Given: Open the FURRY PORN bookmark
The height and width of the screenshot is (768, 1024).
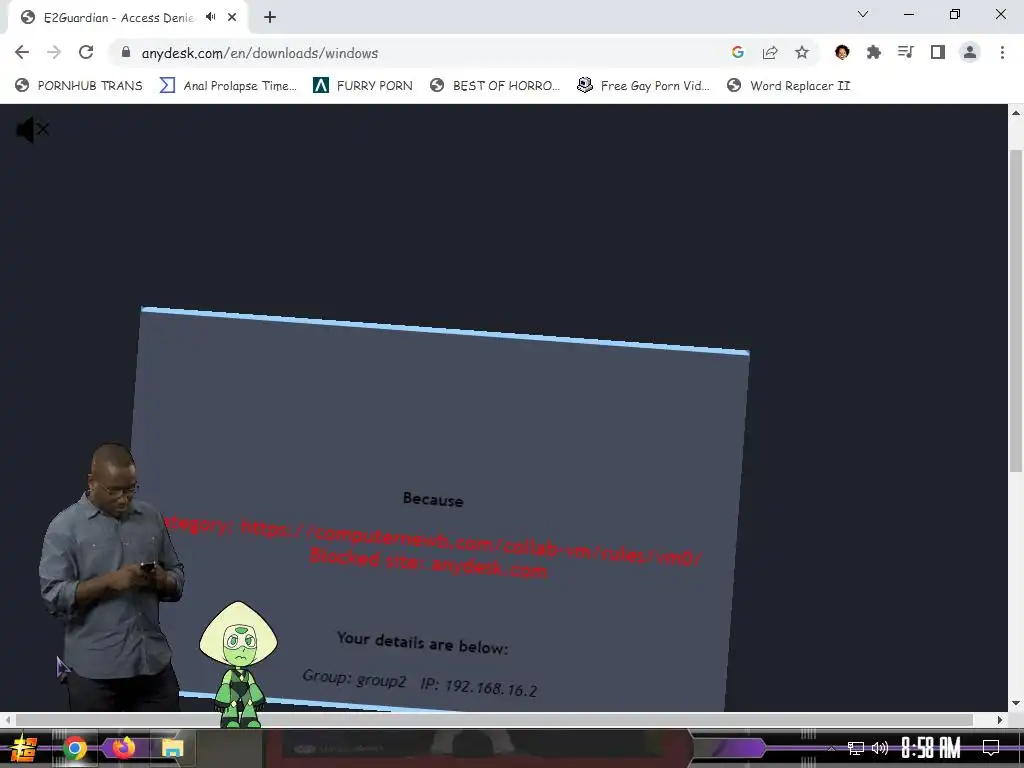Looking at the screenshot, I should click(363, 86).
